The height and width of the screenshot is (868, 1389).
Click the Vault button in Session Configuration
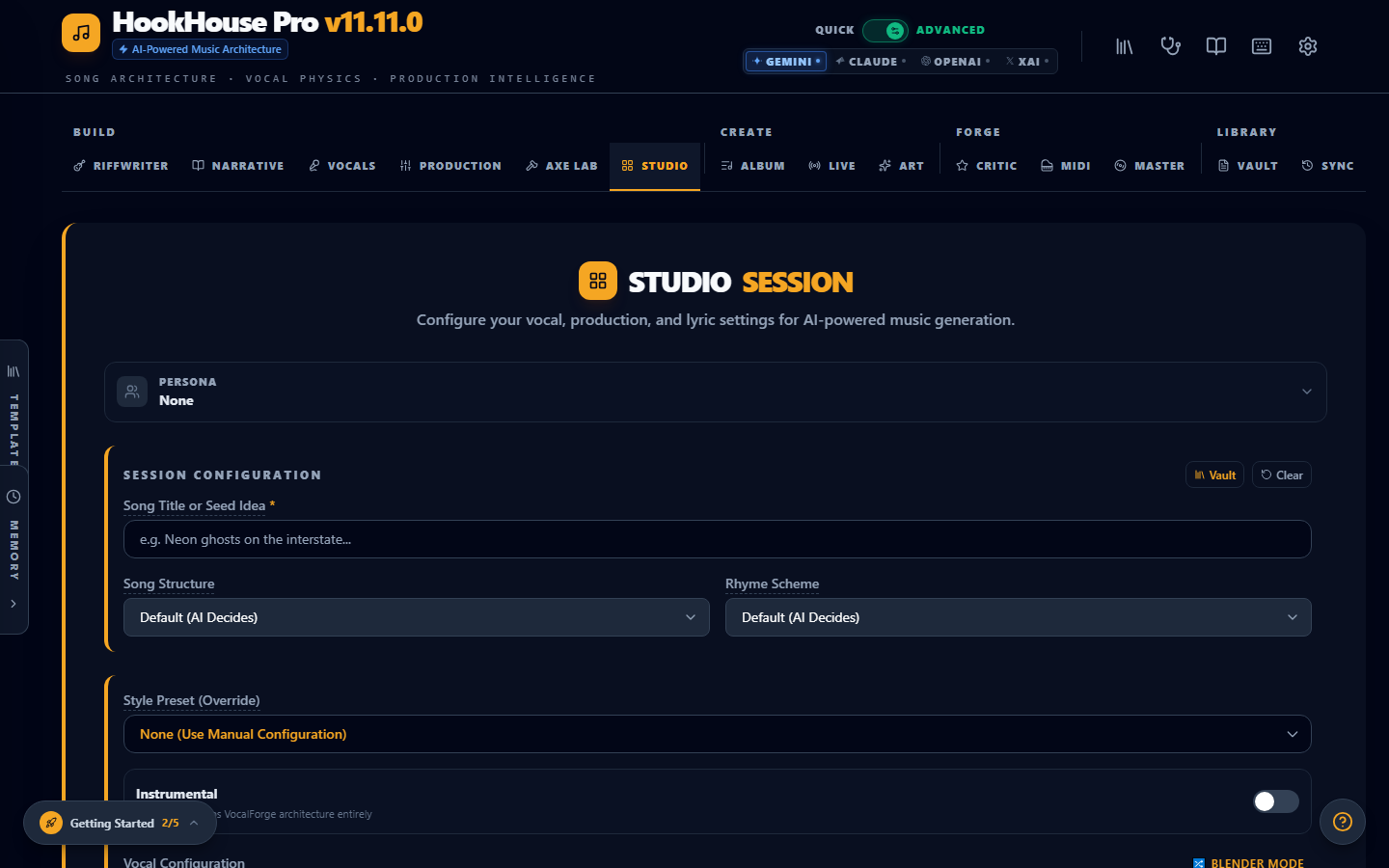1214,475
